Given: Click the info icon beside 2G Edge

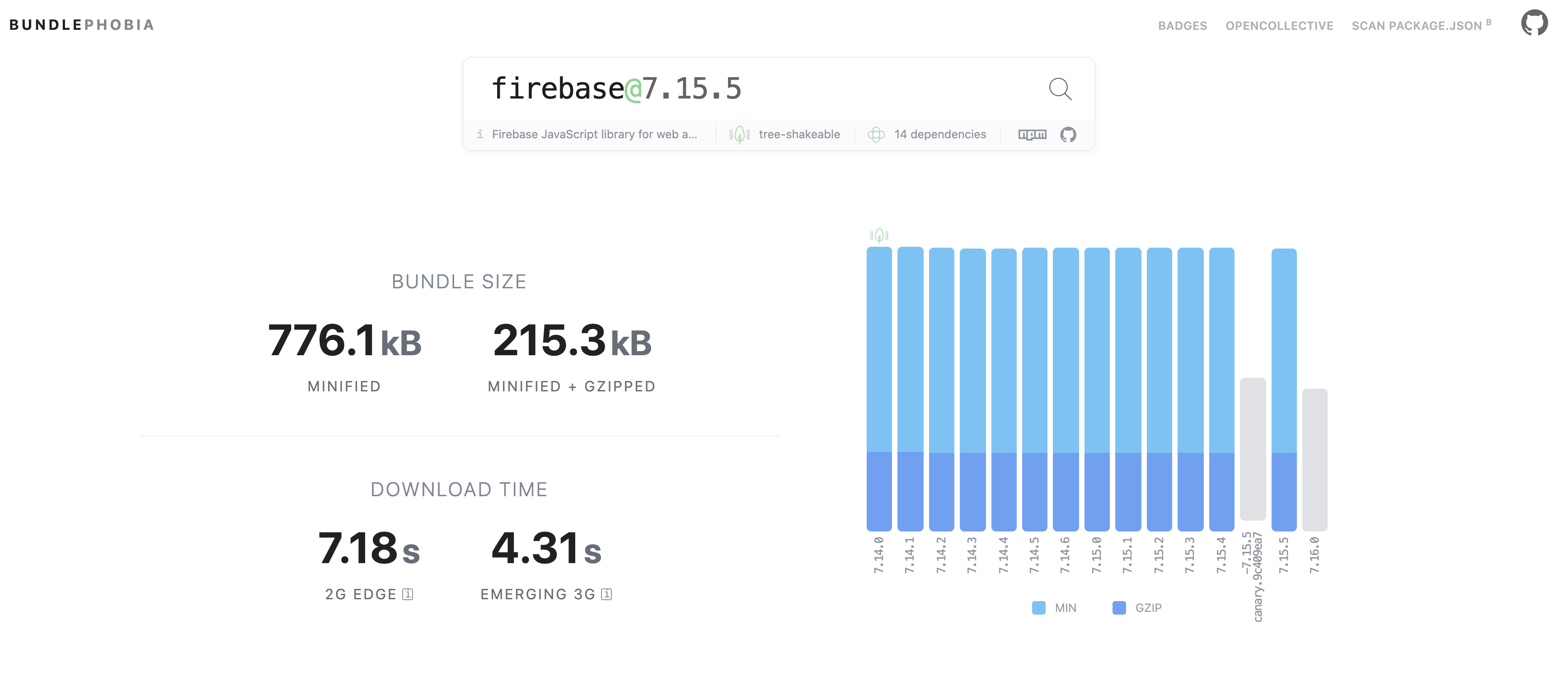Looking at the screenshot, I should pos(408,594).
